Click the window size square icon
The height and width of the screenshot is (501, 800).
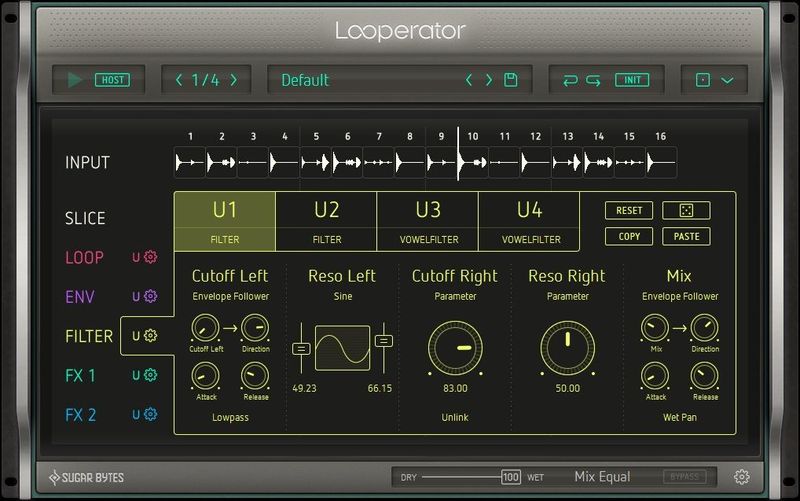coord(703,80)
